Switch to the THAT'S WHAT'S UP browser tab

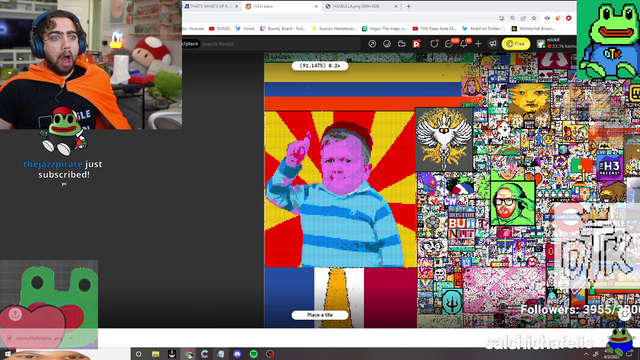pyautogui.click(x=211, y=7)
